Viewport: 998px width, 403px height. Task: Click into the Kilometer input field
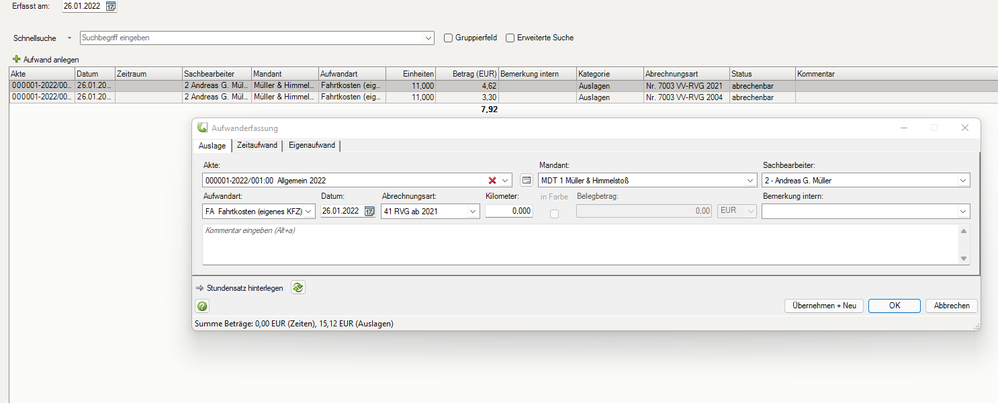pyautogui.click(x=508, y=211)
